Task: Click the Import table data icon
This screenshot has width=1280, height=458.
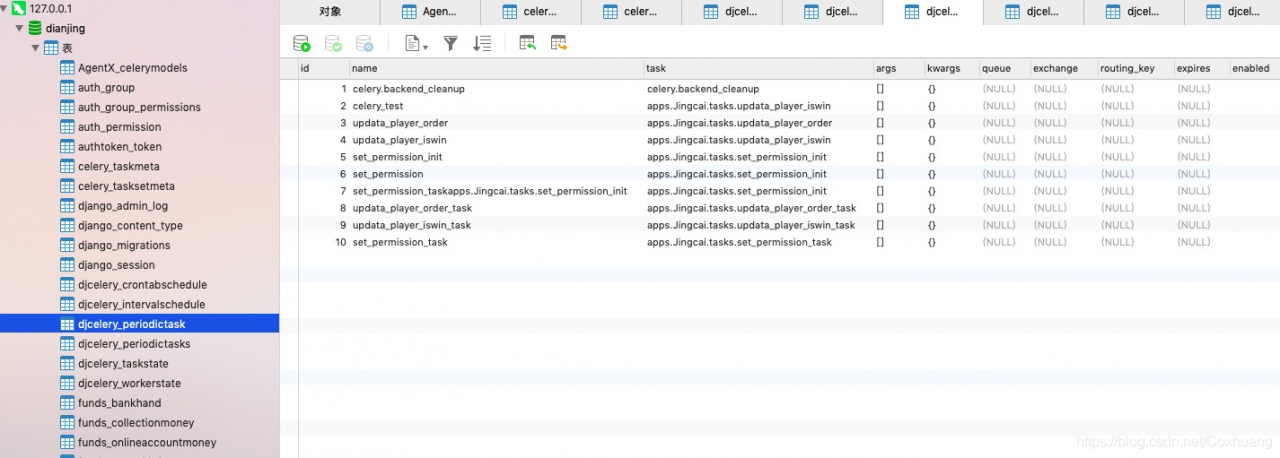Action: click(x=527, y=43)
